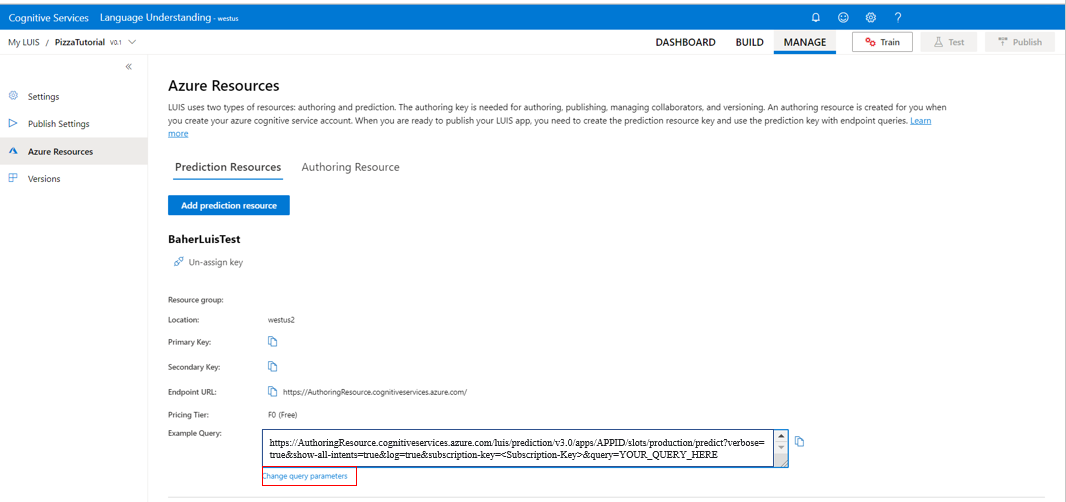Image resolution: width=1066 pixels, height=502 pixels.
Task: Click the Publish Settings arrow icon
Action: [13, 123]
